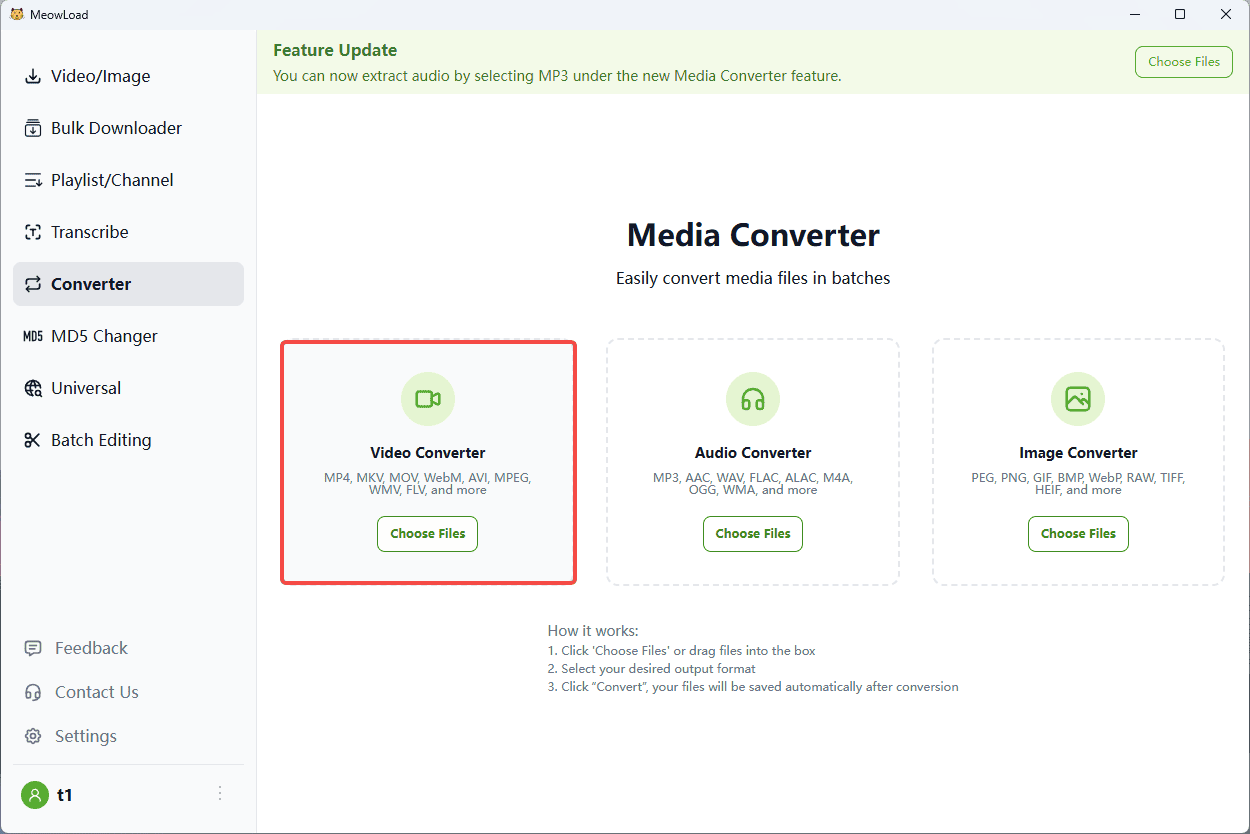Click the Video/Image download icon in sidebar
This screenshot has width=1250, height=834.
(33, 77)
